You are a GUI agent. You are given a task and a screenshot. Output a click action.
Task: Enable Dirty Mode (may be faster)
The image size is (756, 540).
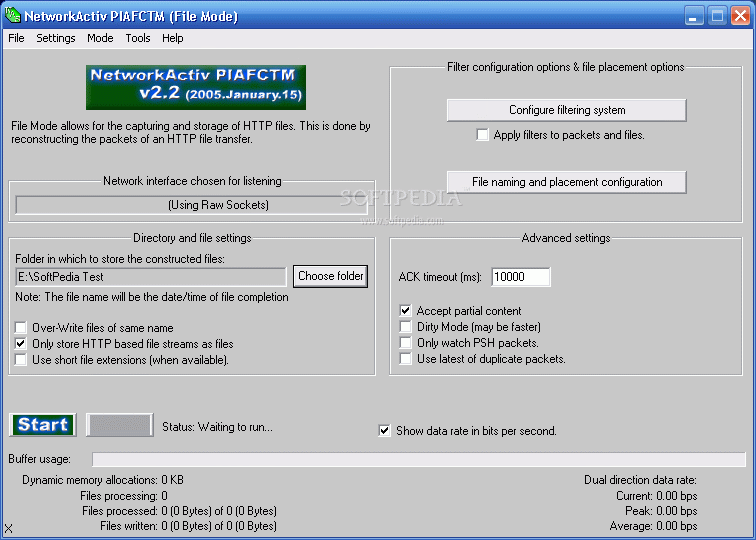(405, 327)
